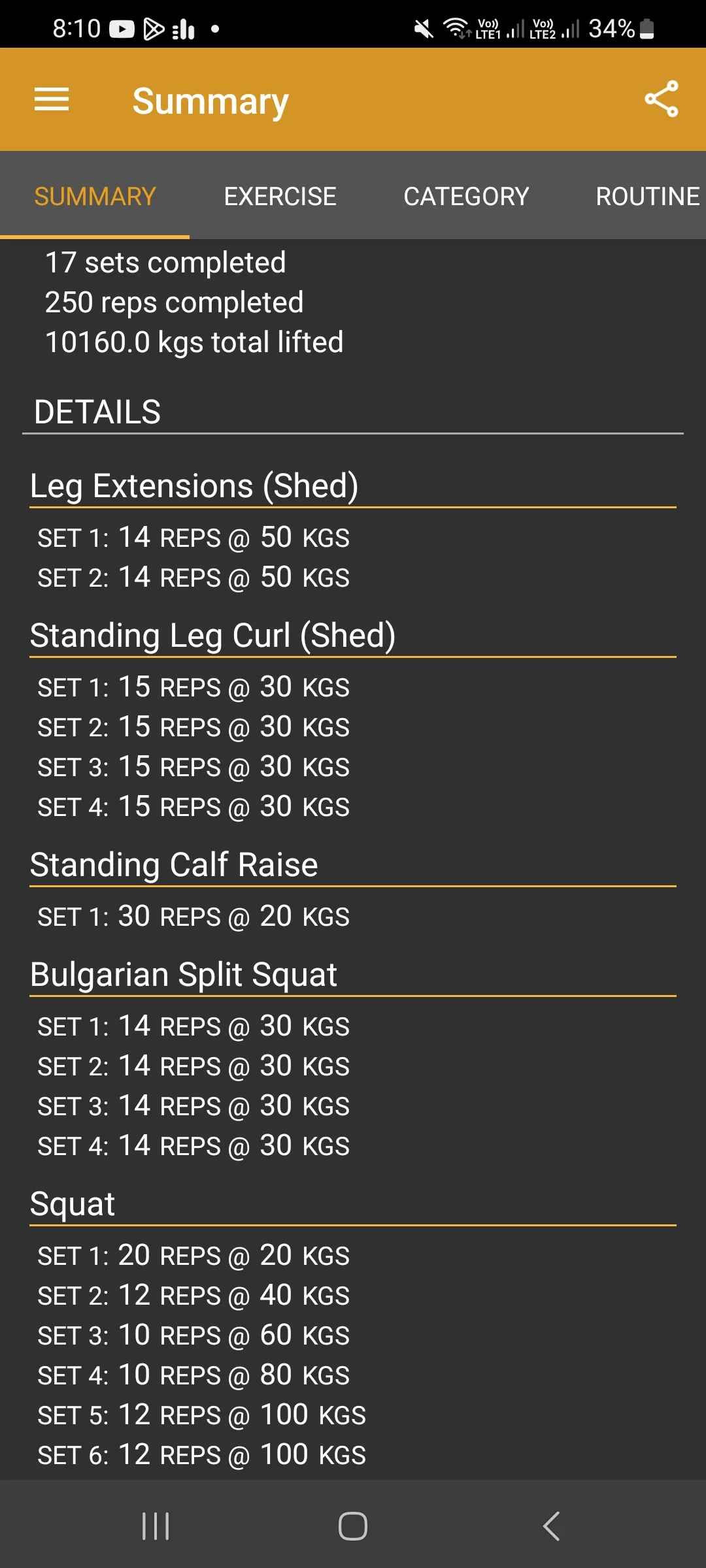Open Leg Extensions (Shed) exercise
706x1568 pixels.
point(194,486)
